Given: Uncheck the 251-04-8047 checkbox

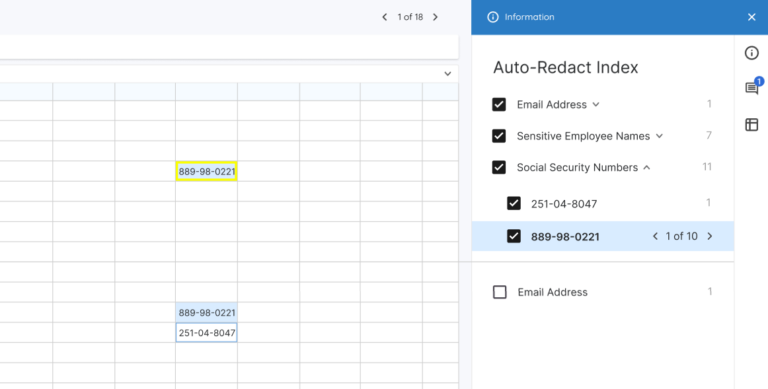Looking at the screenshot, I should tap(514, 203).
